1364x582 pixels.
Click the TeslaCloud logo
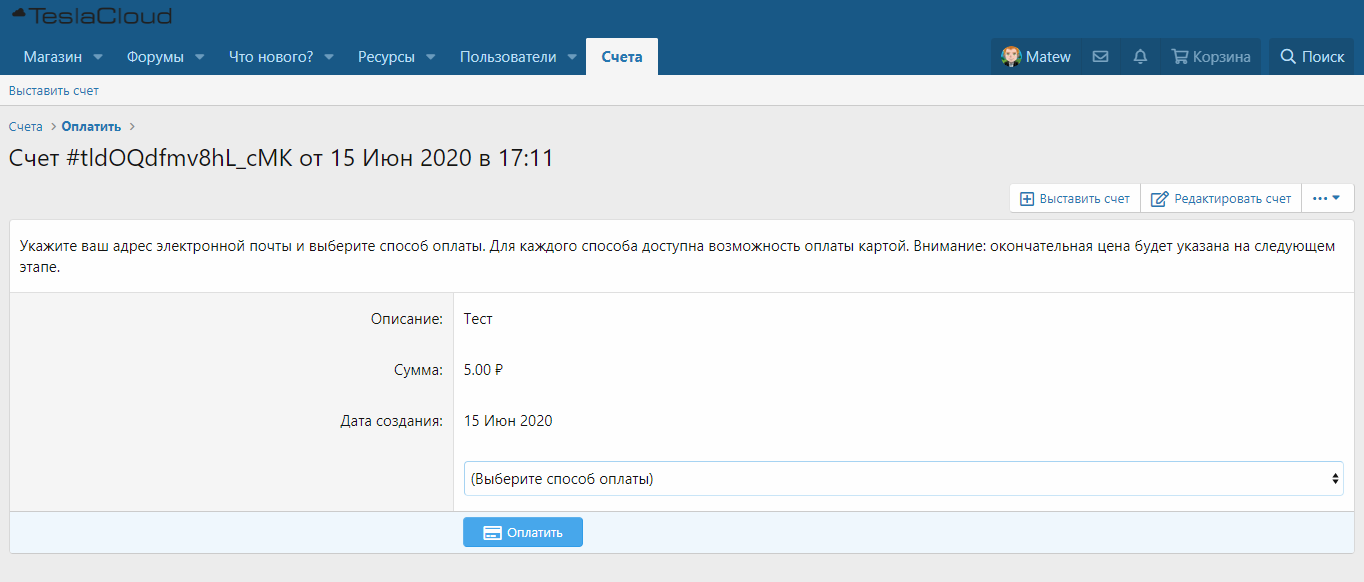click(91, 16)
